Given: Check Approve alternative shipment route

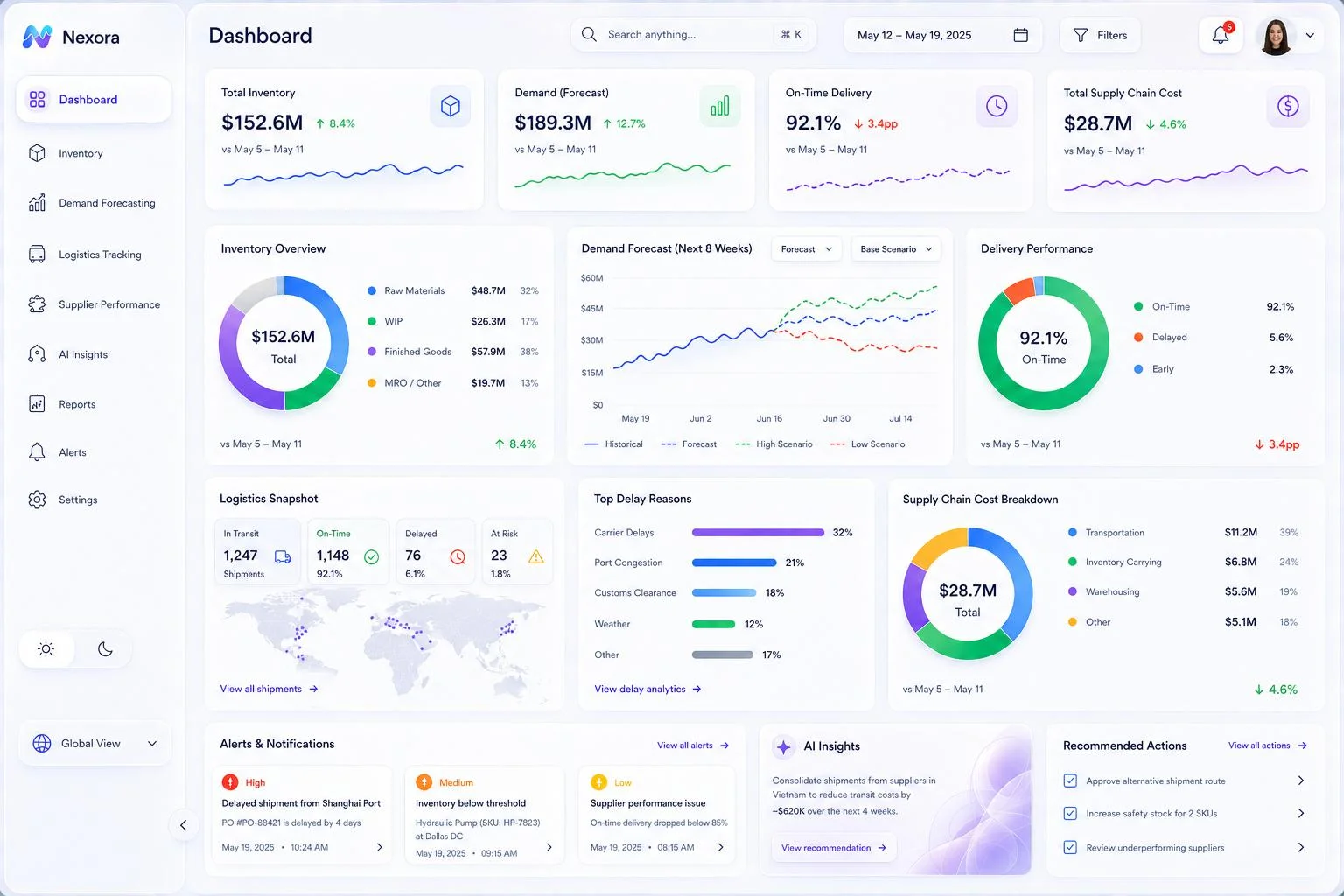Looking at the screenshot, I should (x=1070, y=780).
